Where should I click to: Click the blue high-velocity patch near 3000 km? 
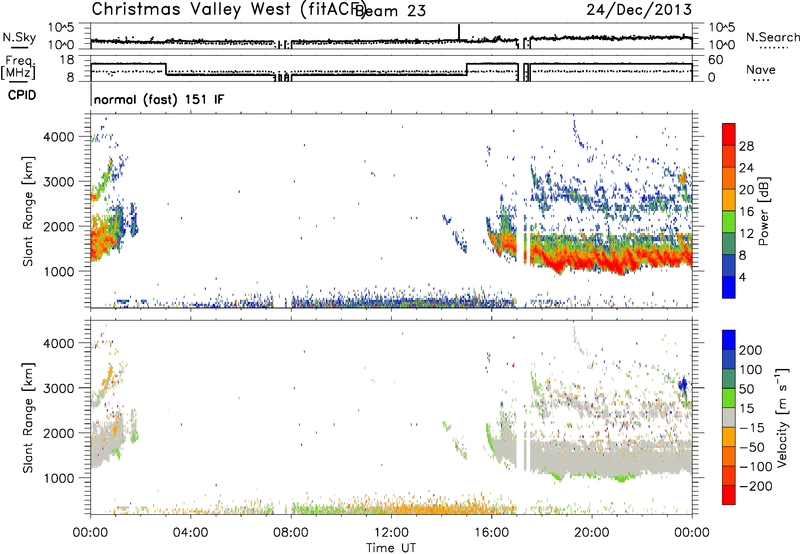point(684,386)
